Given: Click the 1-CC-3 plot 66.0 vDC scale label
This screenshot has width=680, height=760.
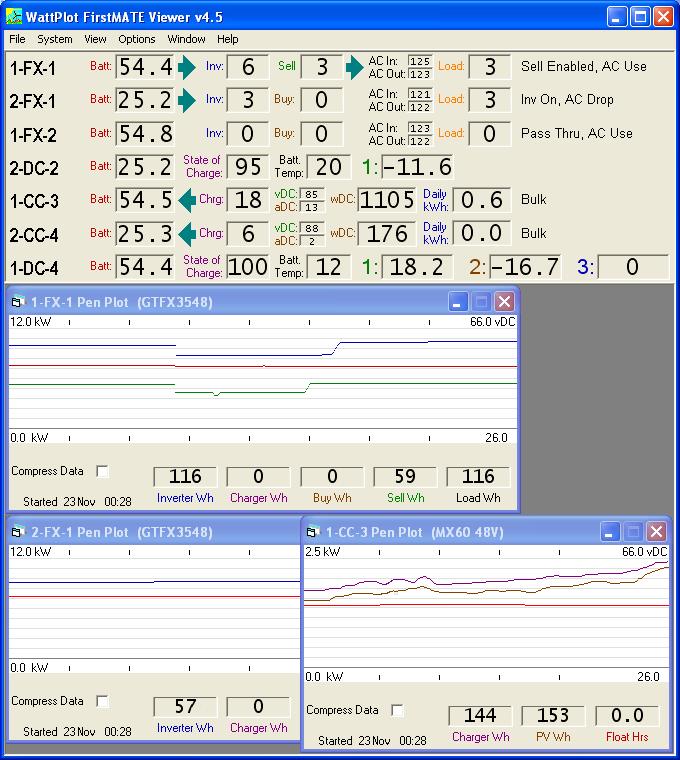Looking at the screenshot, I should coord(645,552).
